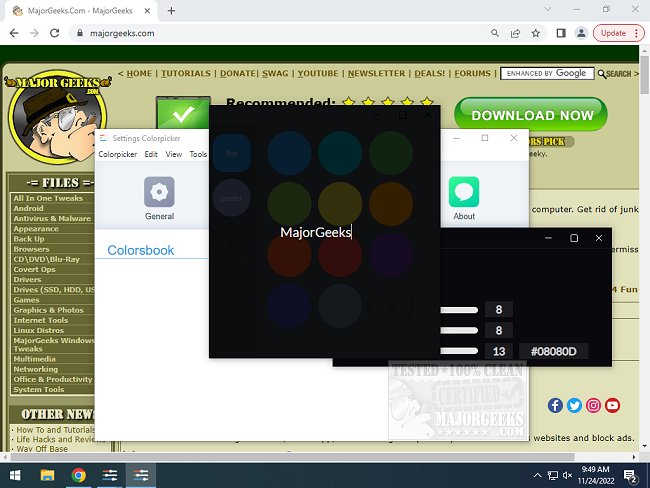Open the YOUTUBE nav link

318,73
